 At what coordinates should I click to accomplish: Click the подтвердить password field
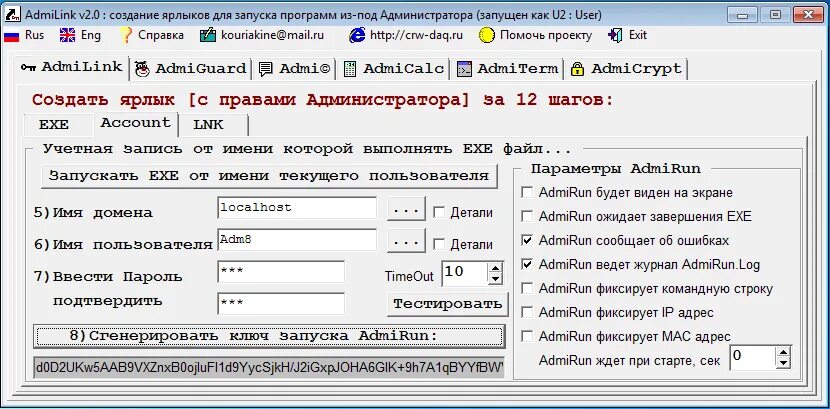tap(281, 304)
